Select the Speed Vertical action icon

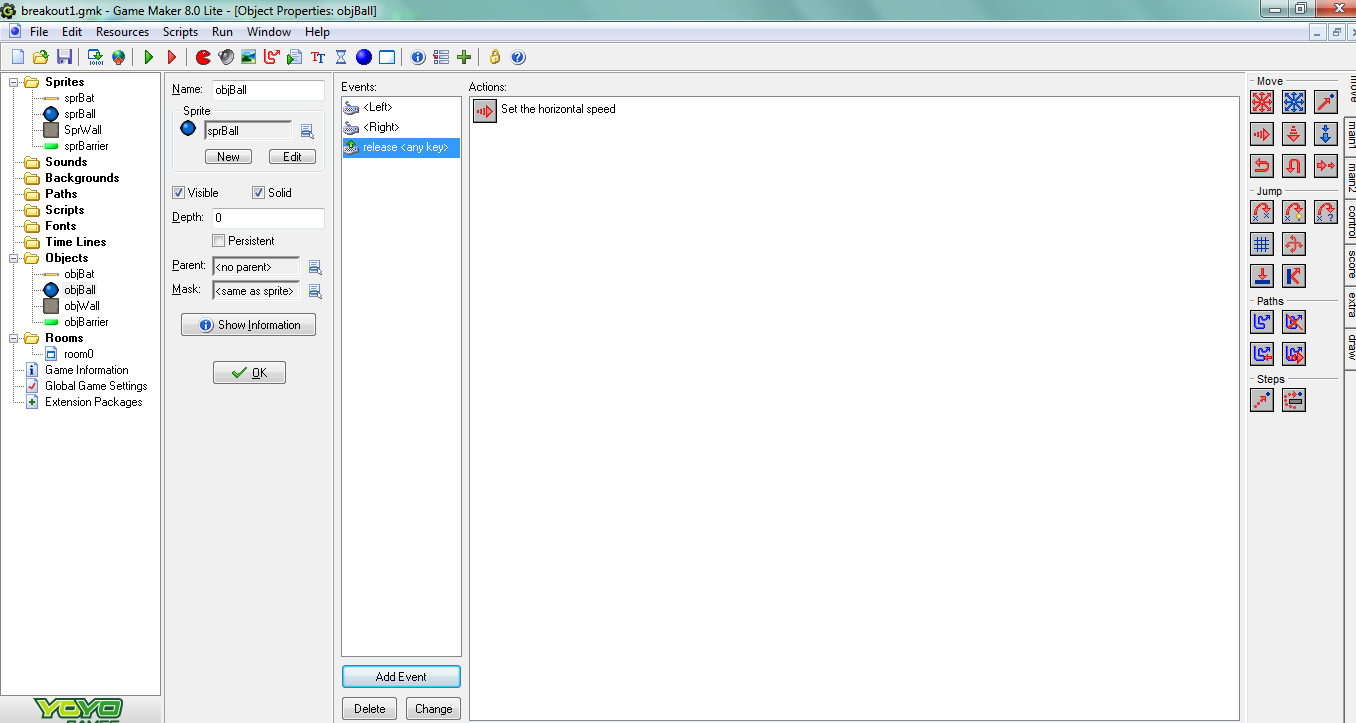[1294, 133]
